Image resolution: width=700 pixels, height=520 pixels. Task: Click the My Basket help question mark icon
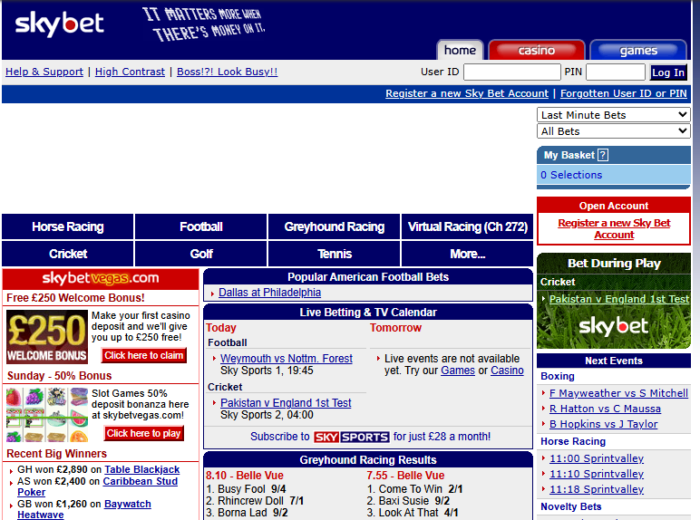[x=602, y=155]
